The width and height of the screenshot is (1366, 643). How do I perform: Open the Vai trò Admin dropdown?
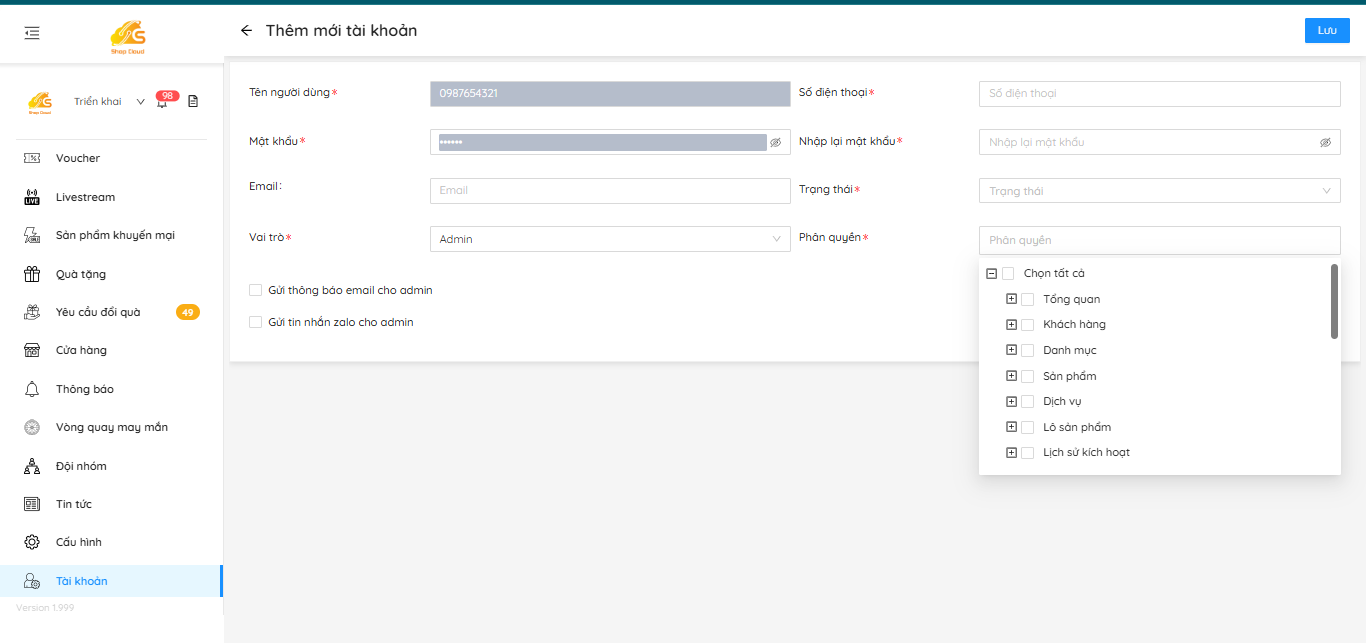tap(609, 239)
